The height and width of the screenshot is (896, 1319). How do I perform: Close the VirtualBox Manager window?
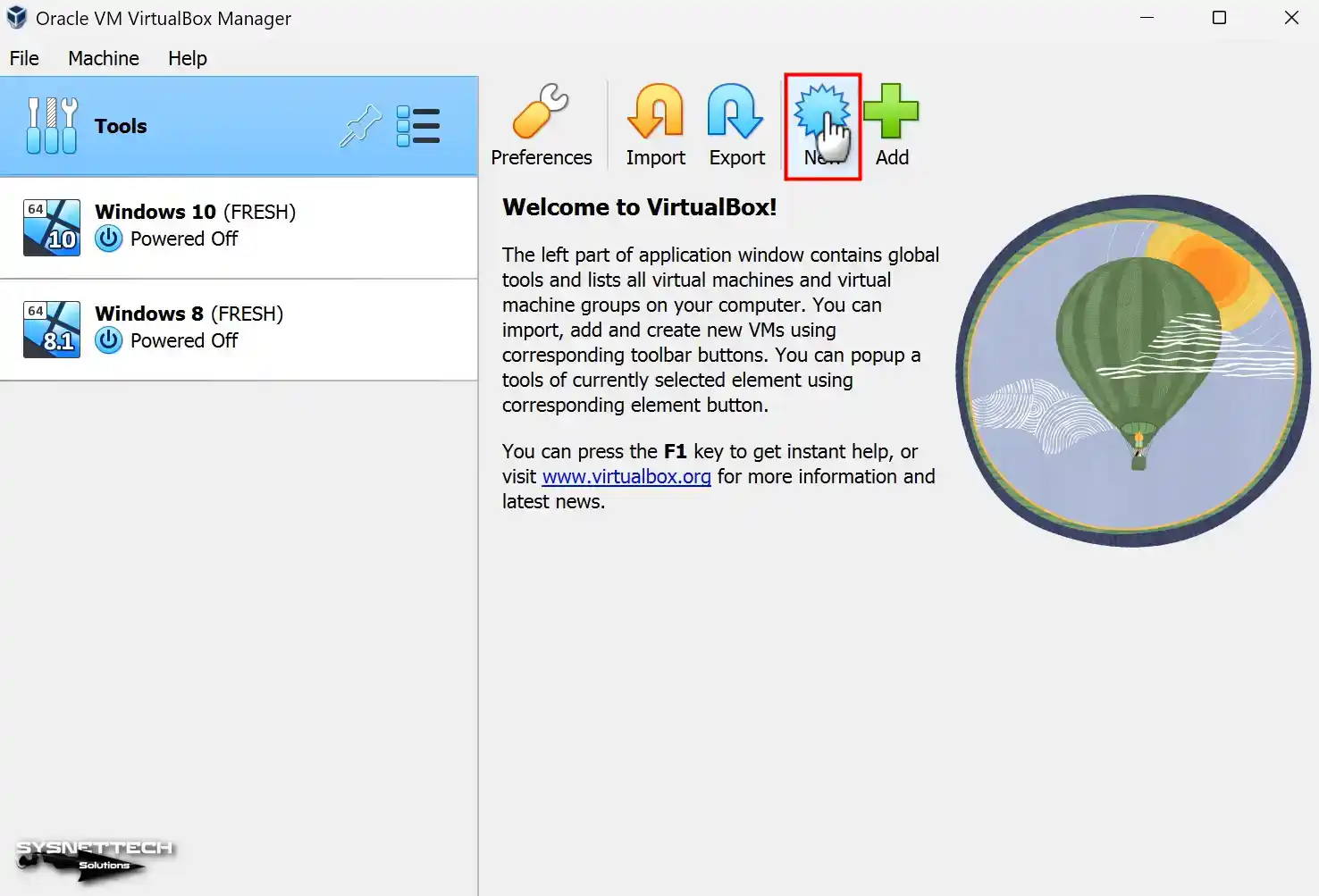pos(1291,18)
